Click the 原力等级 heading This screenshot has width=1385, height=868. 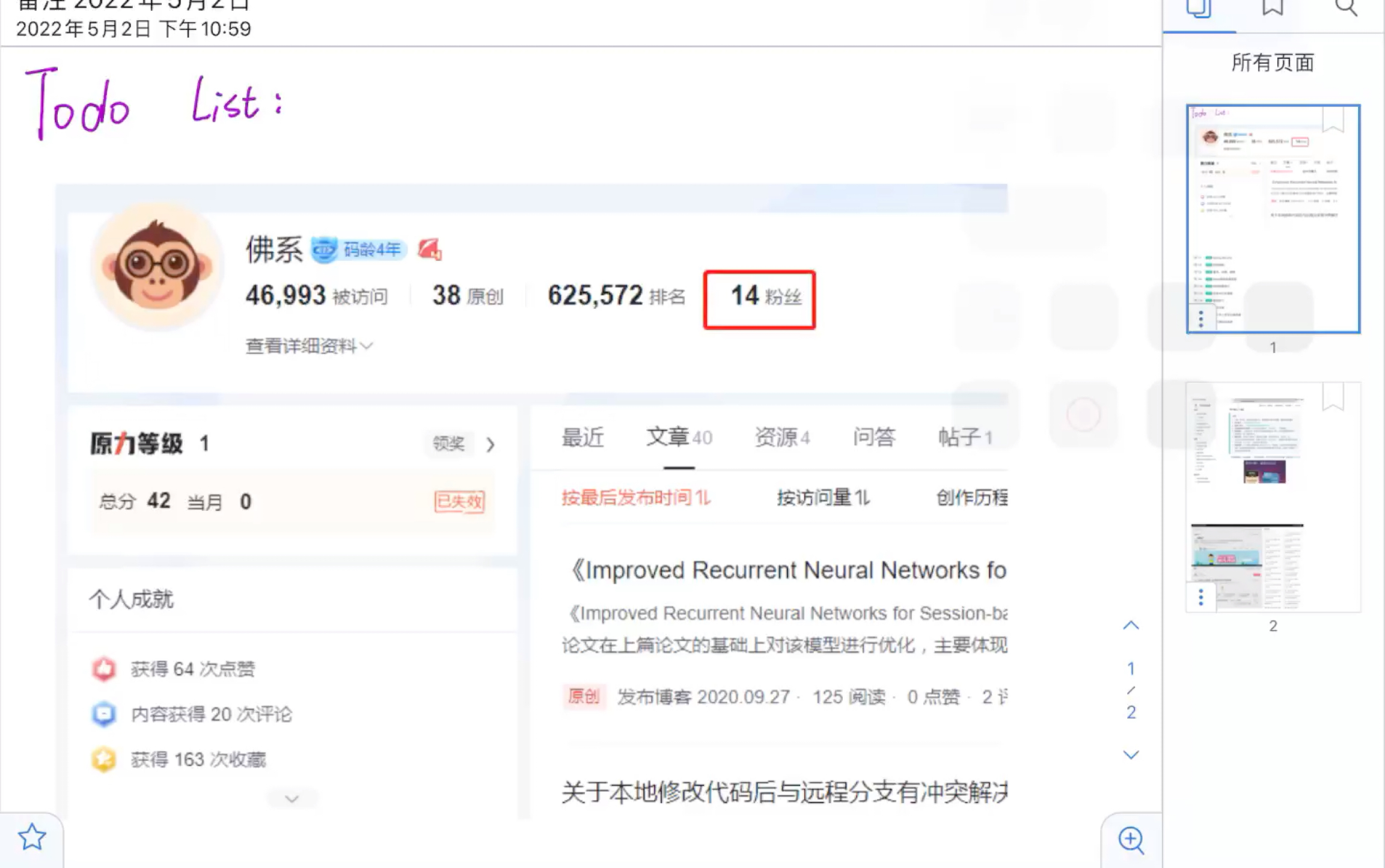click(x=136, y=444)
